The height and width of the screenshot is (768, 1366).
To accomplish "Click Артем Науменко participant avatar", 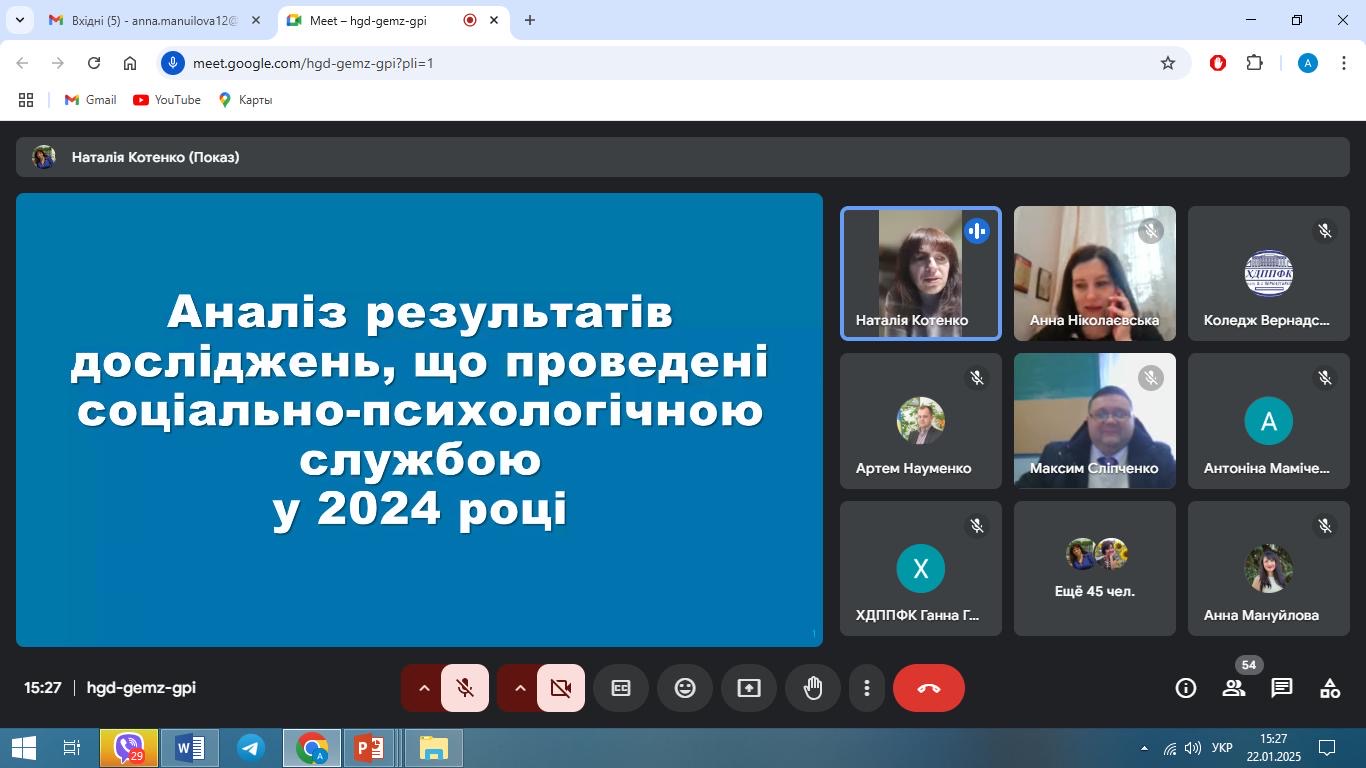I will coord(921,421).
